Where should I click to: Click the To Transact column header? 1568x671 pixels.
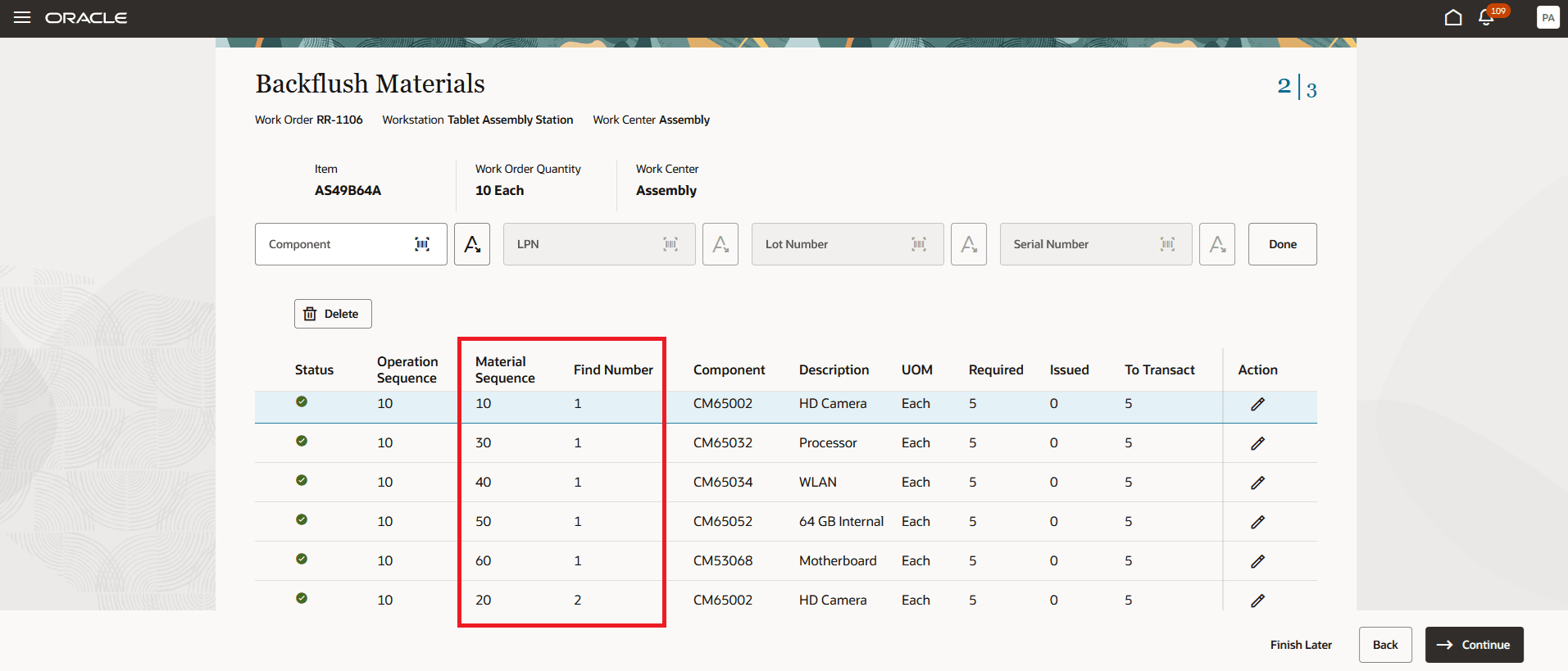[1160, 370]
